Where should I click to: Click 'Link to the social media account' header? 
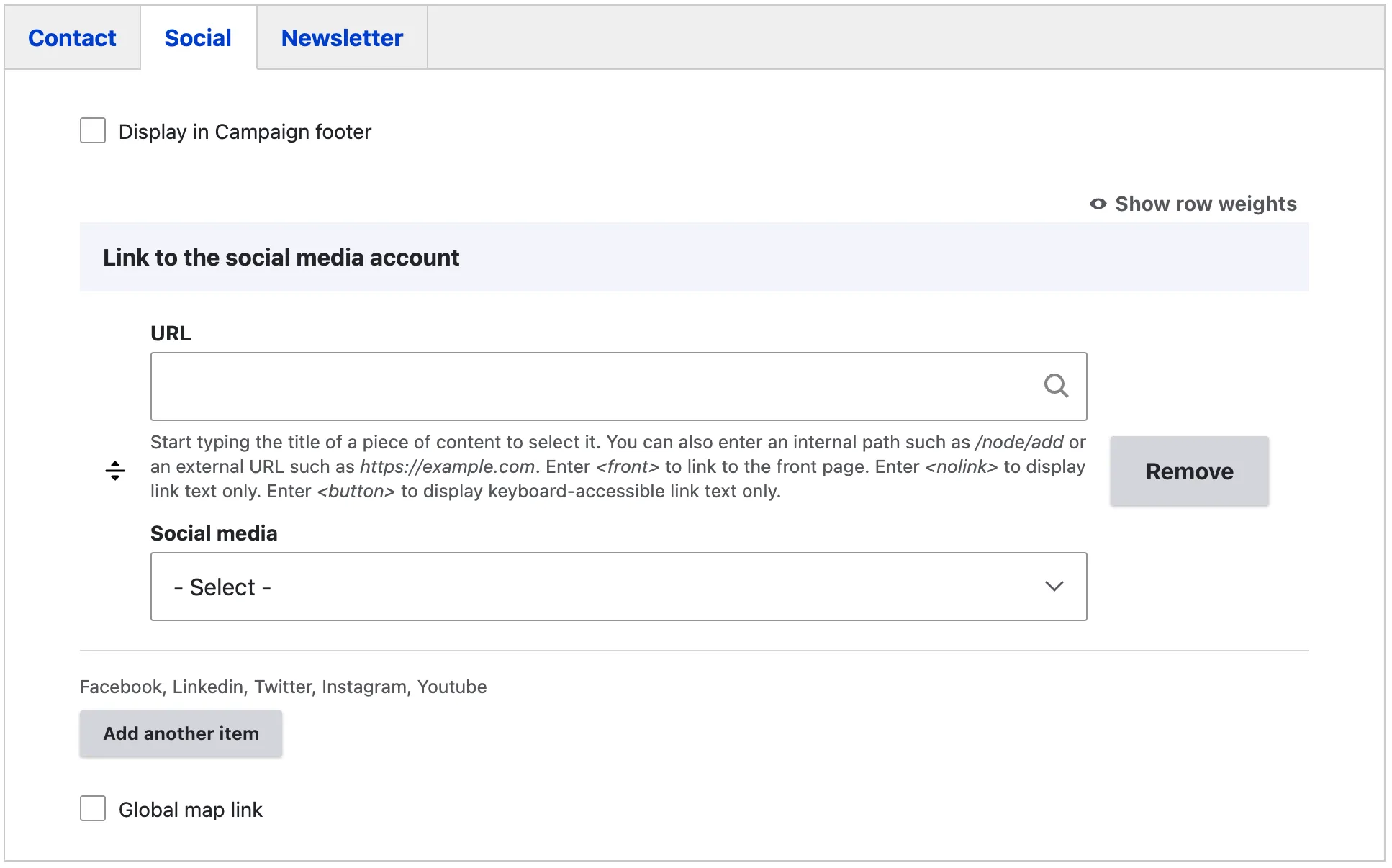(x=281, y=258)
